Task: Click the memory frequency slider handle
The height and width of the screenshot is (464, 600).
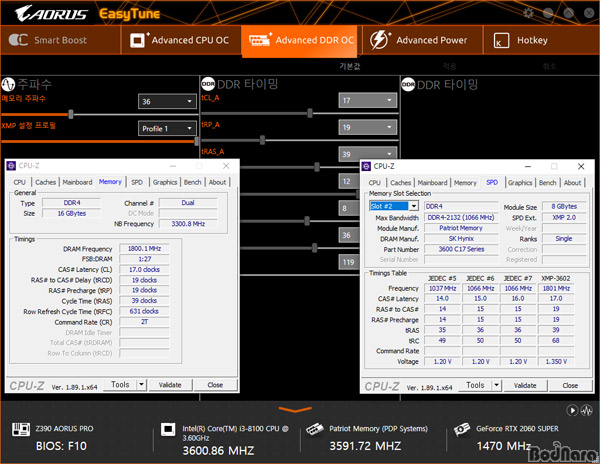Action: pyautogui.click(x=71, y=114)
